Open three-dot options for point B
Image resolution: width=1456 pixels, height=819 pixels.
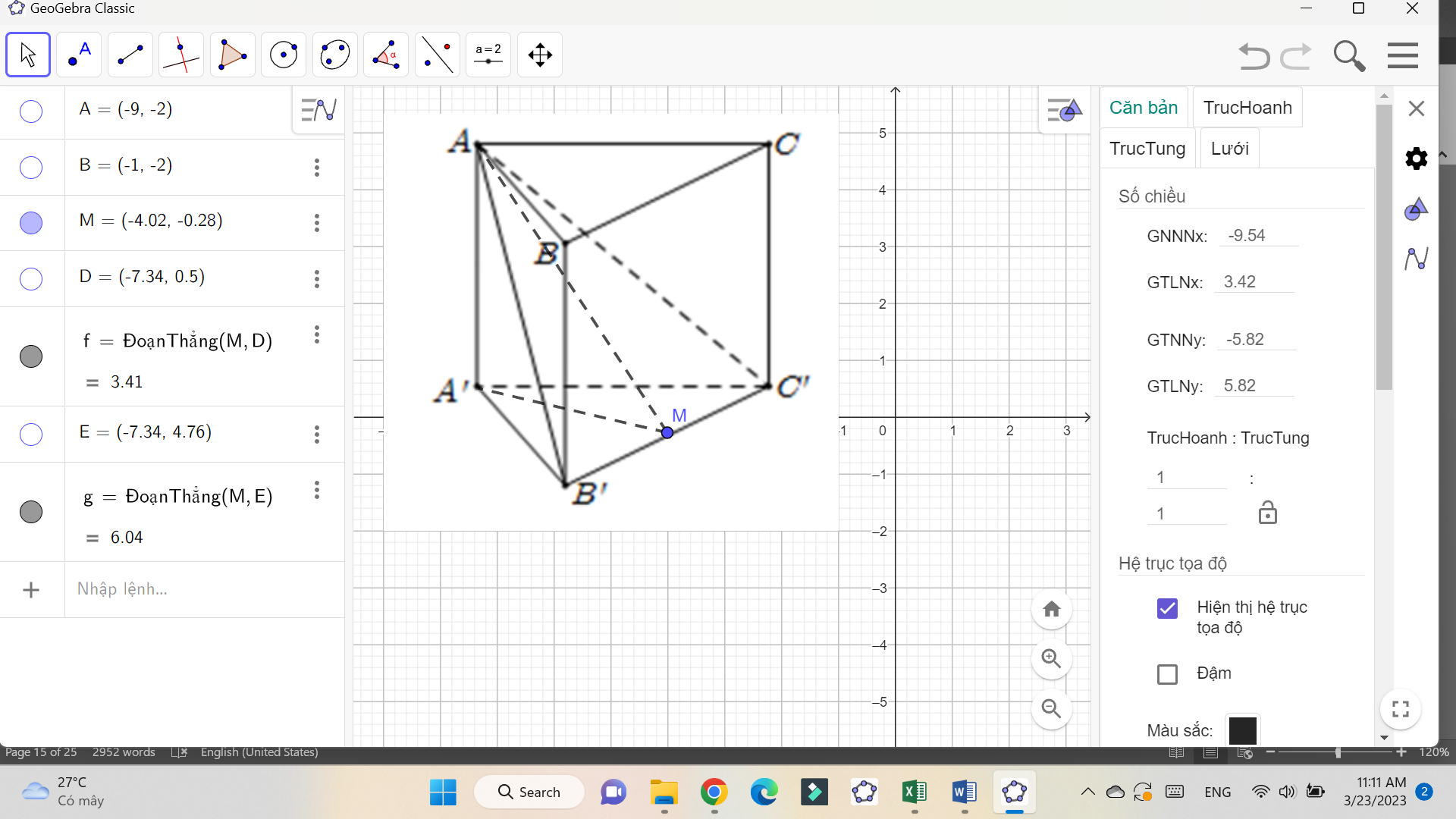317,168
